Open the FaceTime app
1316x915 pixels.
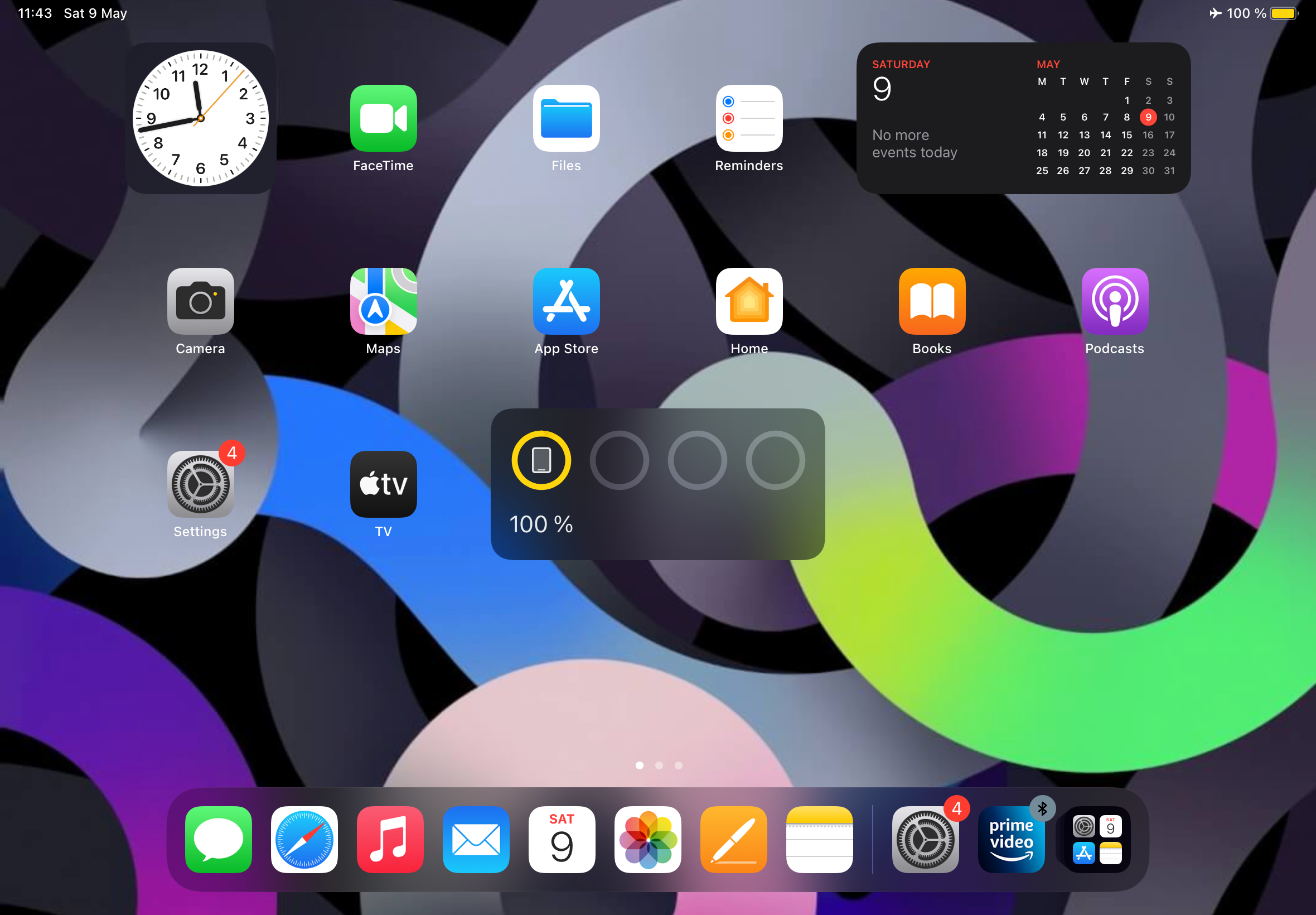pyautogui.click(x=383, y=118)
